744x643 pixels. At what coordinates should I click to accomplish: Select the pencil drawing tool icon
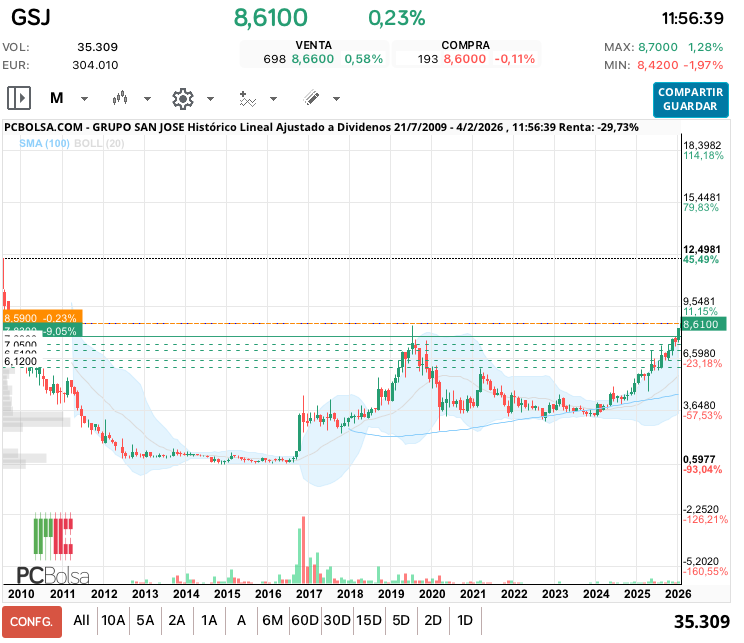click(x=311, y=98)
